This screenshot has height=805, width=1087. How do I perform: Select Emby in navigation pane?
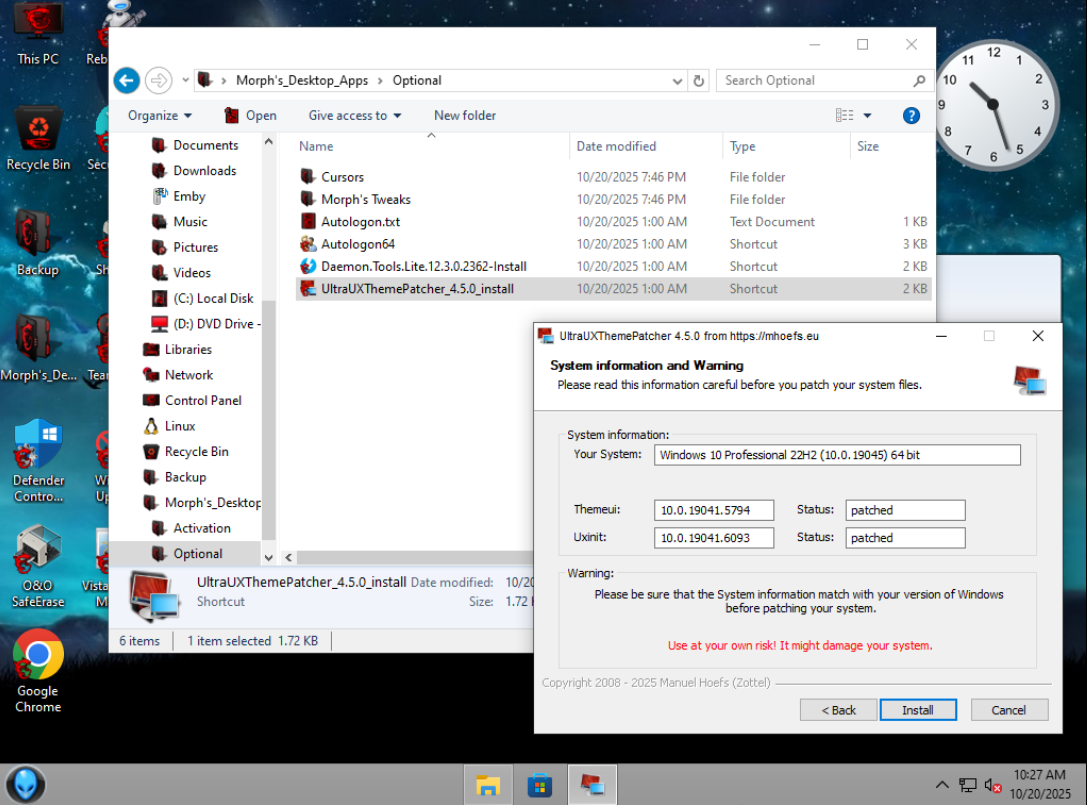pos(189,196)
